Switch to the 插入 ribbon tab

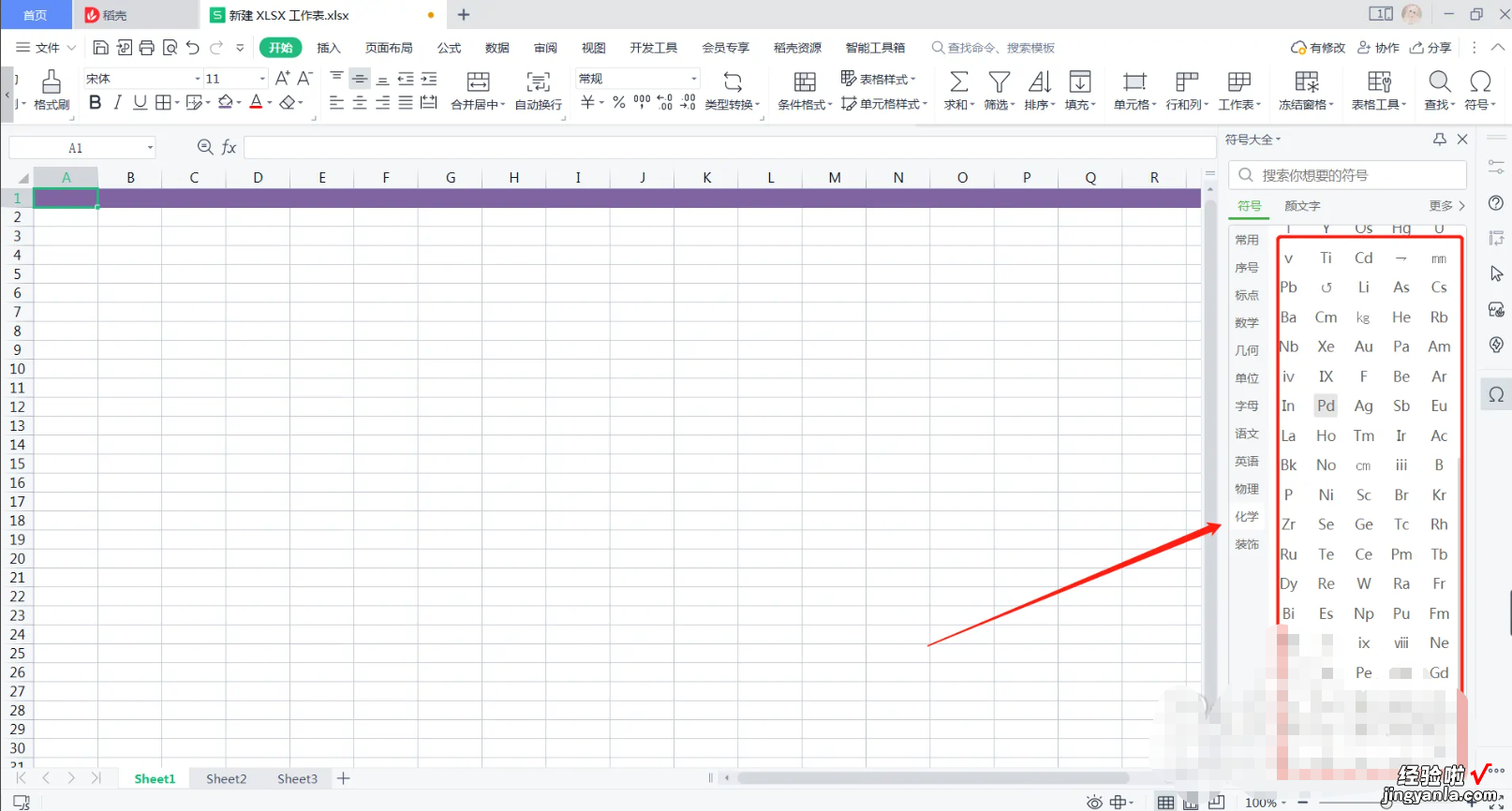[329, 48]
